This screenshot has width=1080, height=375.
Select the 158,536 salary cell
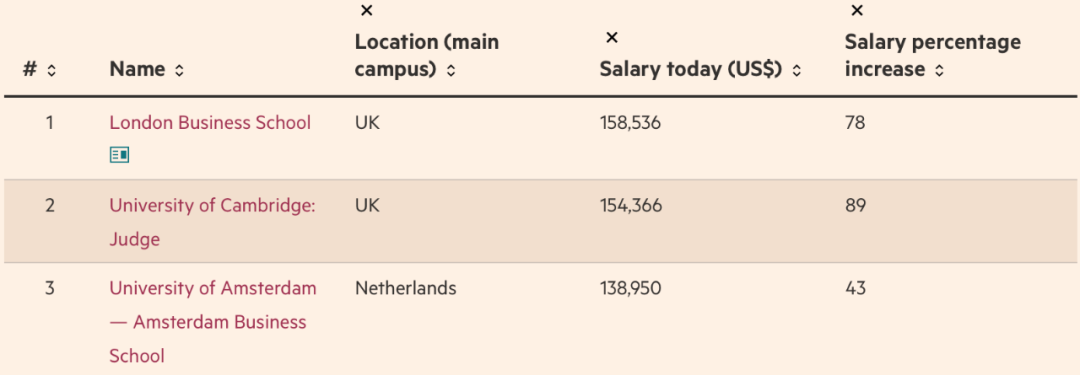click(x=630, y=123)
